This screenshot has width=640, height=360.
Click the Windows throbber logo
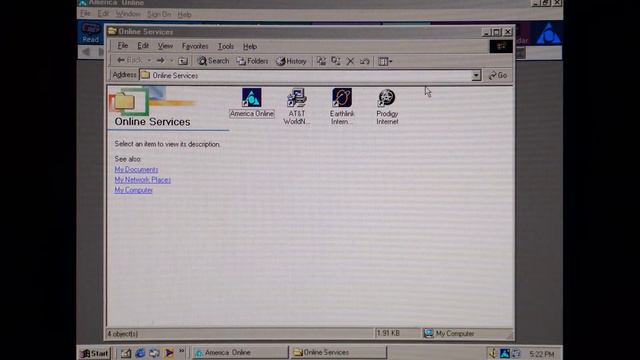pos(501,47)
